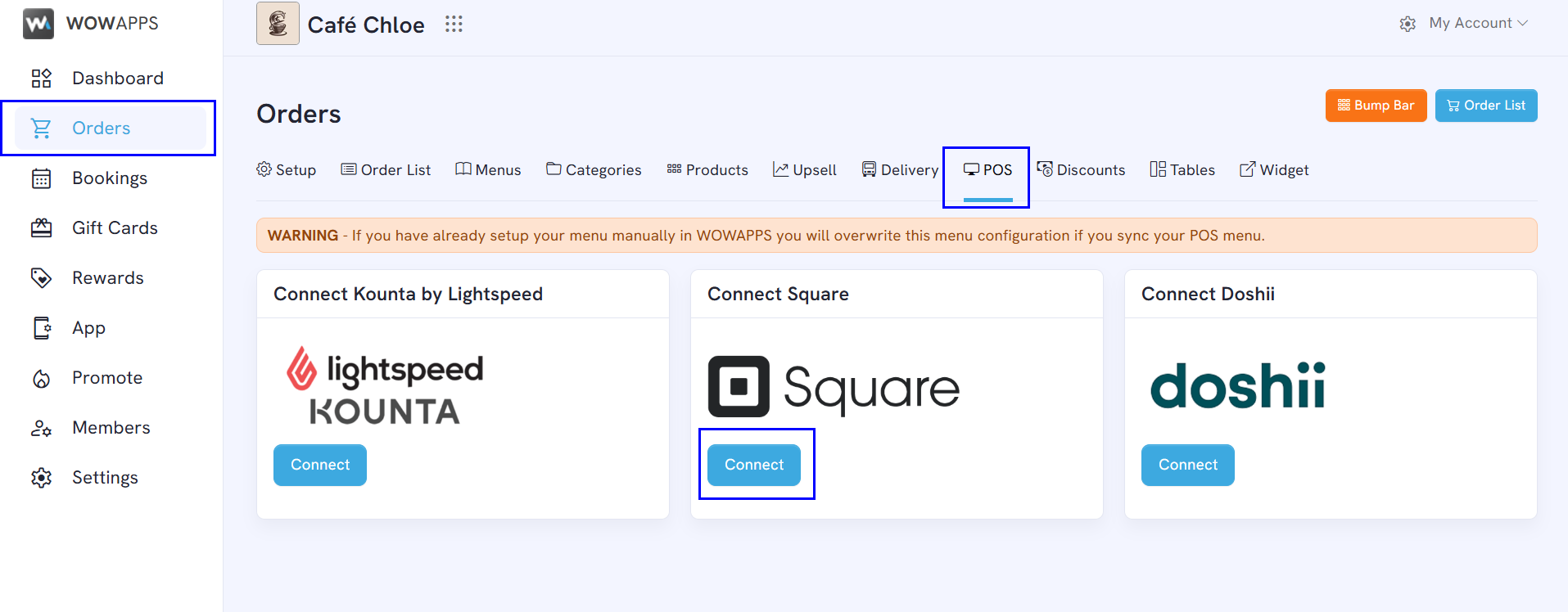
Task: Click the Square logo image
Action: 834,386
